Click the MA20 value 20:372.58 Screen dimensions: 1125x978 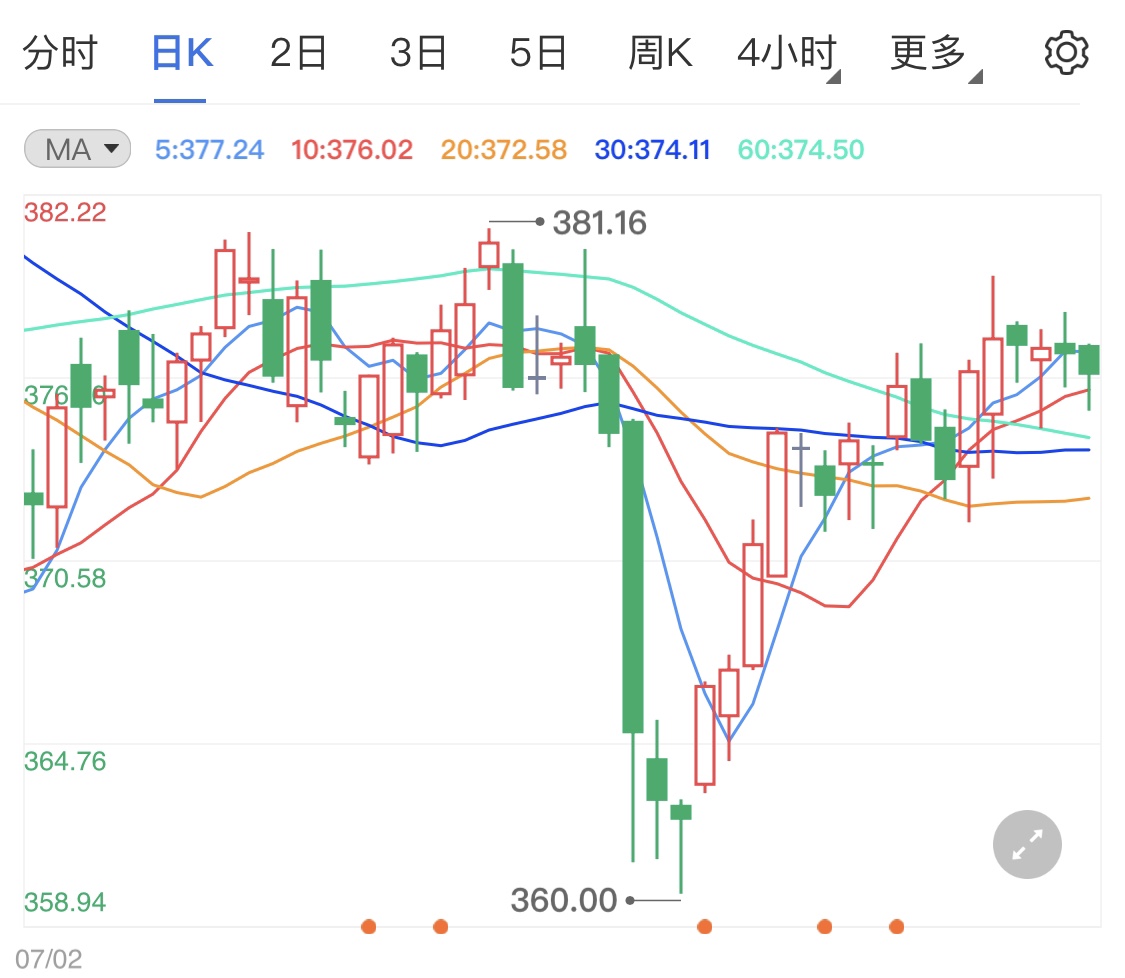pos(504,149)
